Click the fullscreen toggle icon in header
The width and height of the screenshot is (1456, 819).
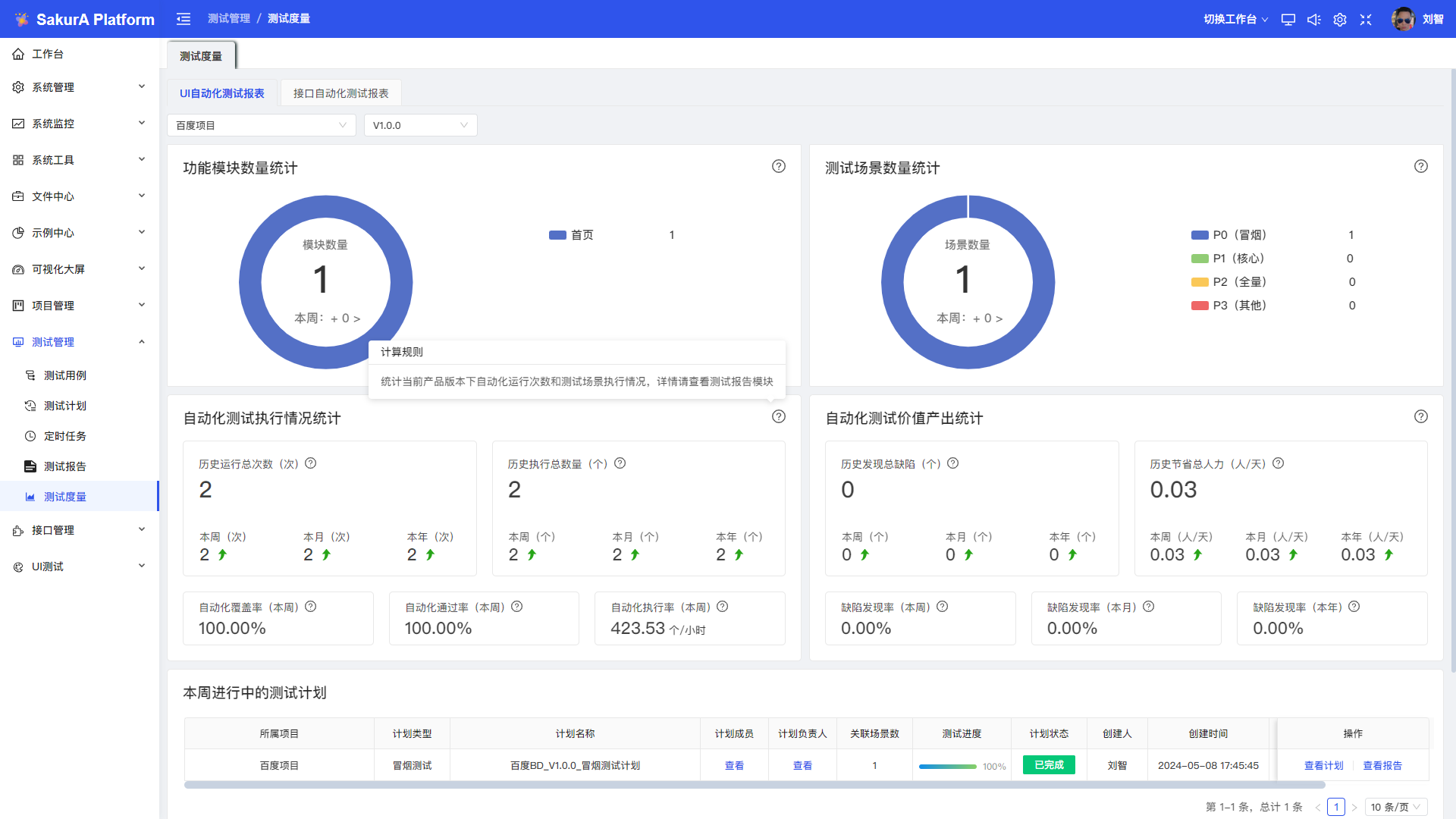(x=1366, y=20)
